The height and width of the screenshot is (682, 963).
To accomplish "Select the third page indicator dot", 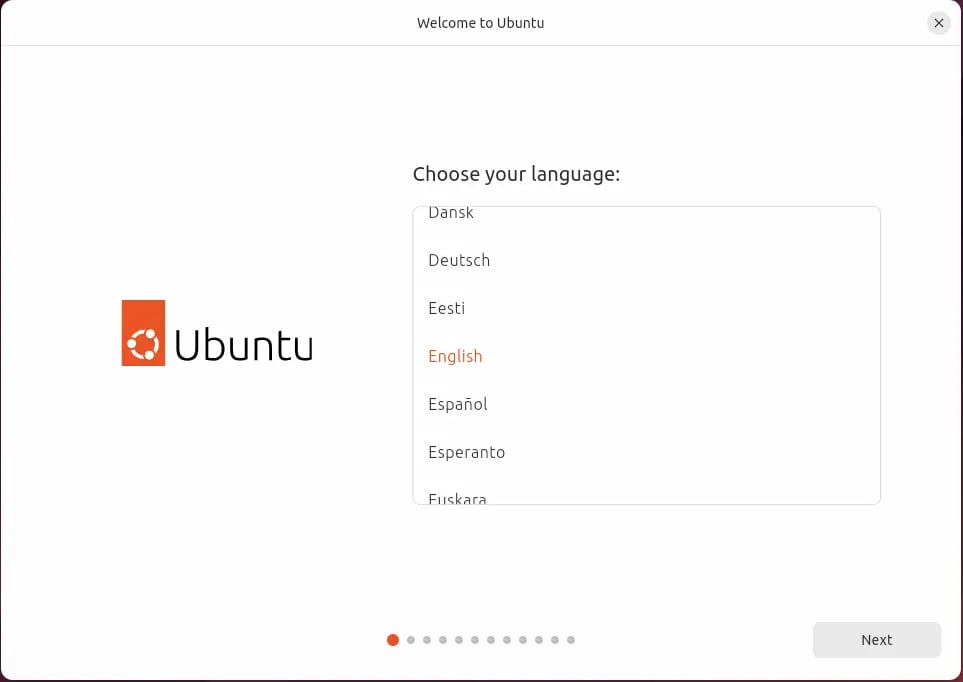I will click(426, 640).
